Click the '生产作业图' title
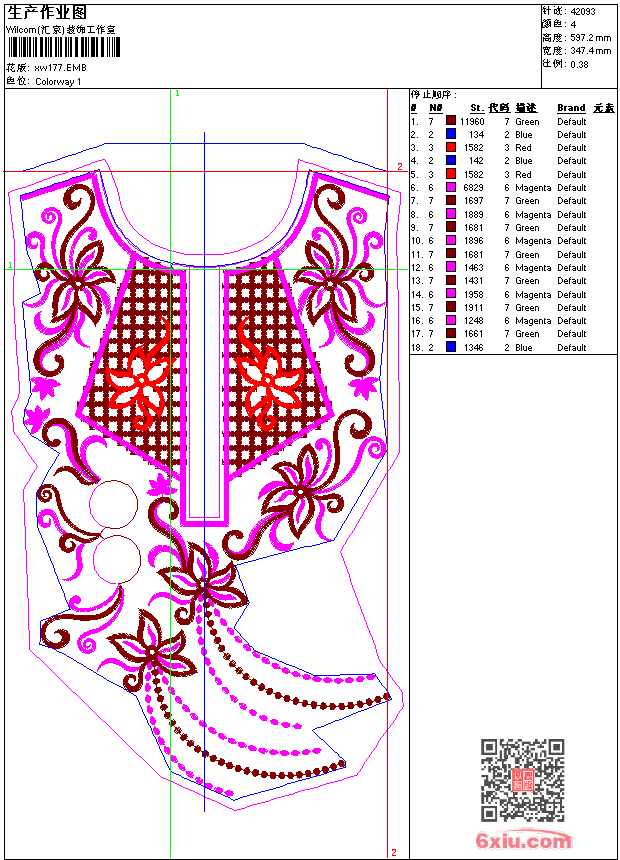620x860 pixels. [47, 13]
